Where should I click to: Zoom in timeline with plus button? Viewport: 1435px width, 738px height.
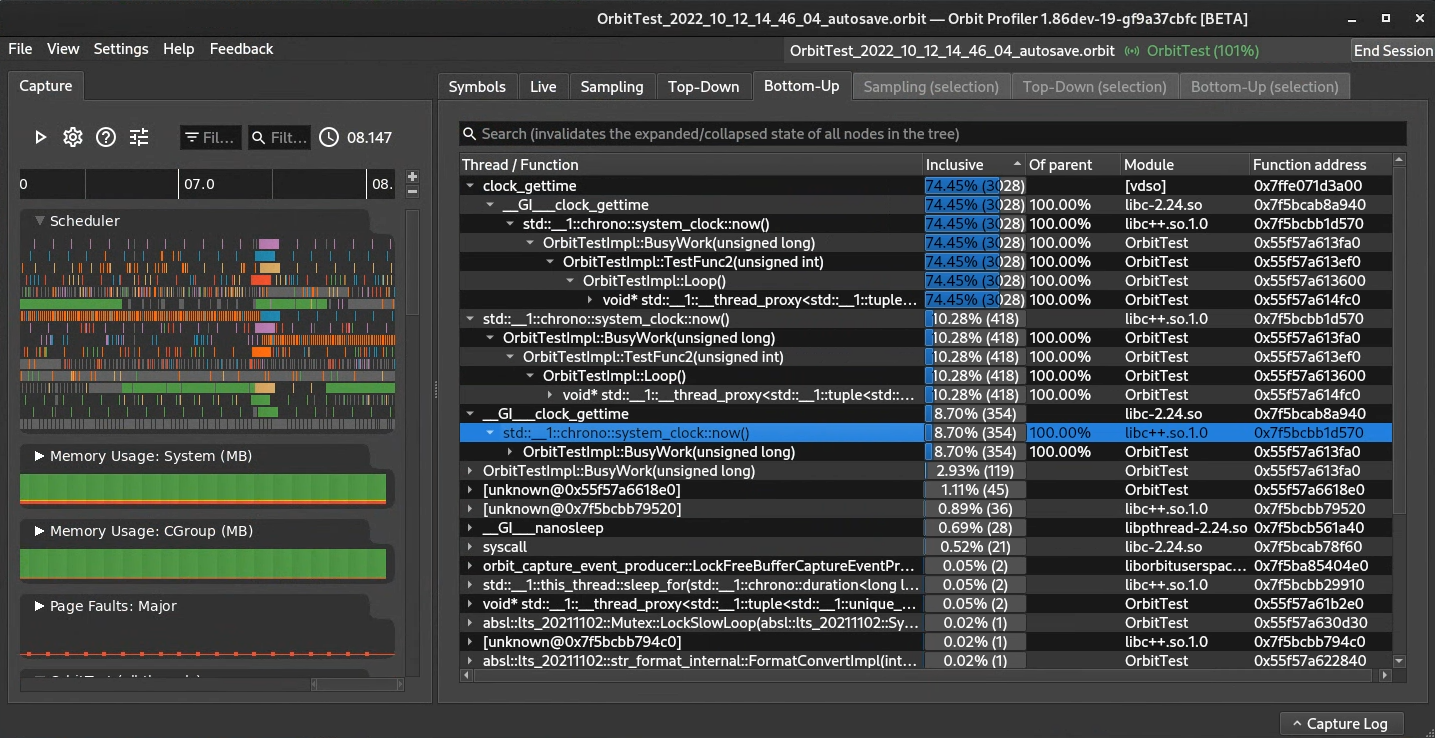coord(412,176)
